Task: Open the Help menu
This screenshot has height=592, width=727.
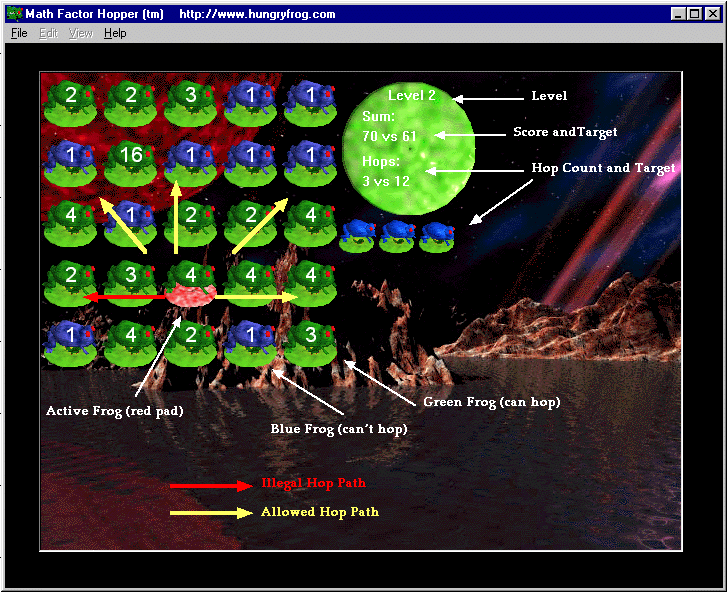Action: tap(115, 33)
